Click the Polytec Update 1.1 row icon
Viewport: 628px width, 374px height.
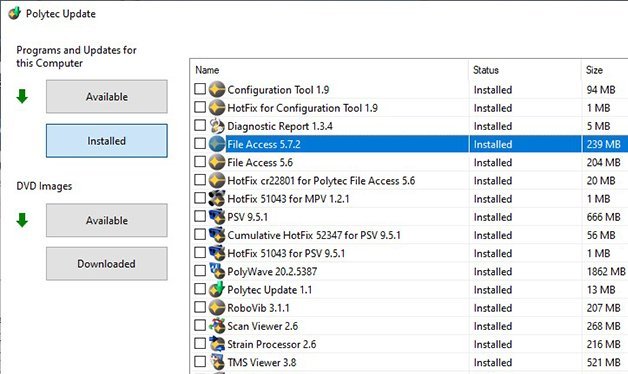coord(217,290)
